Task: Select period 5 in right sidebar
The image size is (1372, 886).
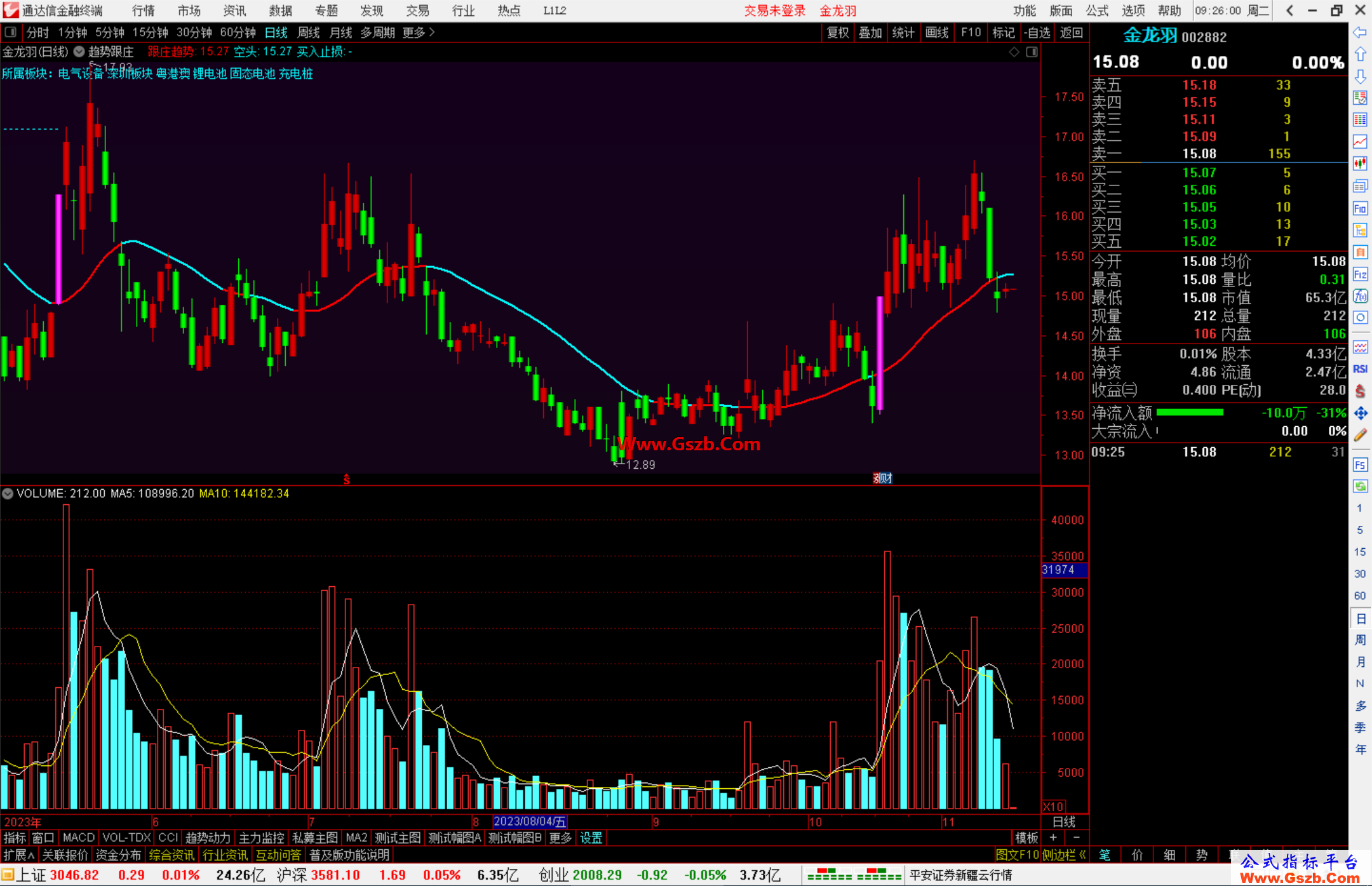Action: [x=1360, y=530]
